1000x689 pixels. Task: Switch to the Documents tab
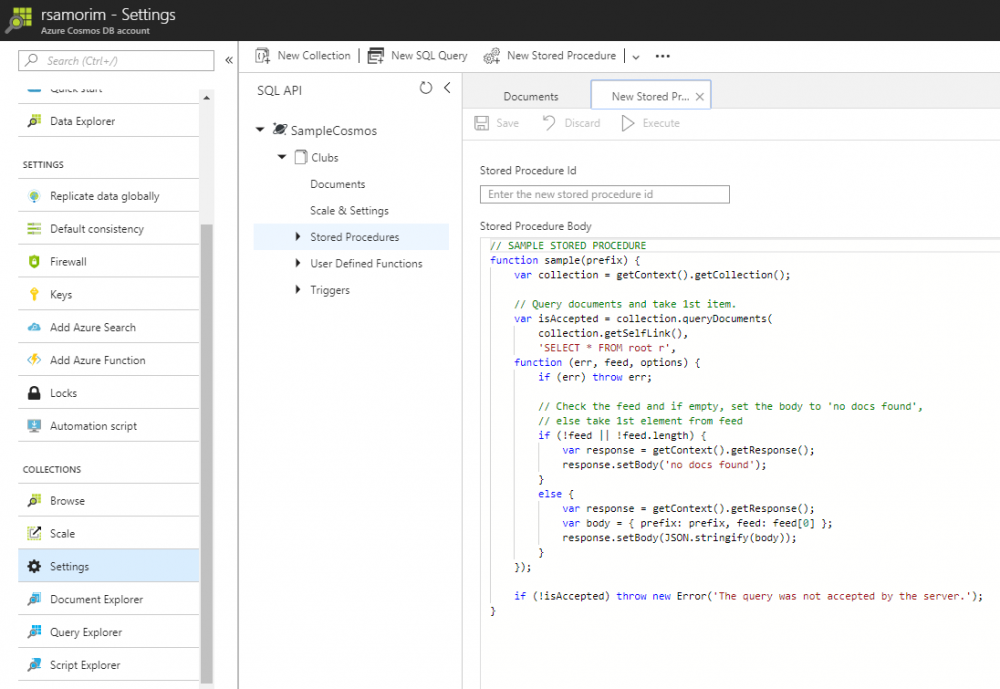click(x=530, y=95)
